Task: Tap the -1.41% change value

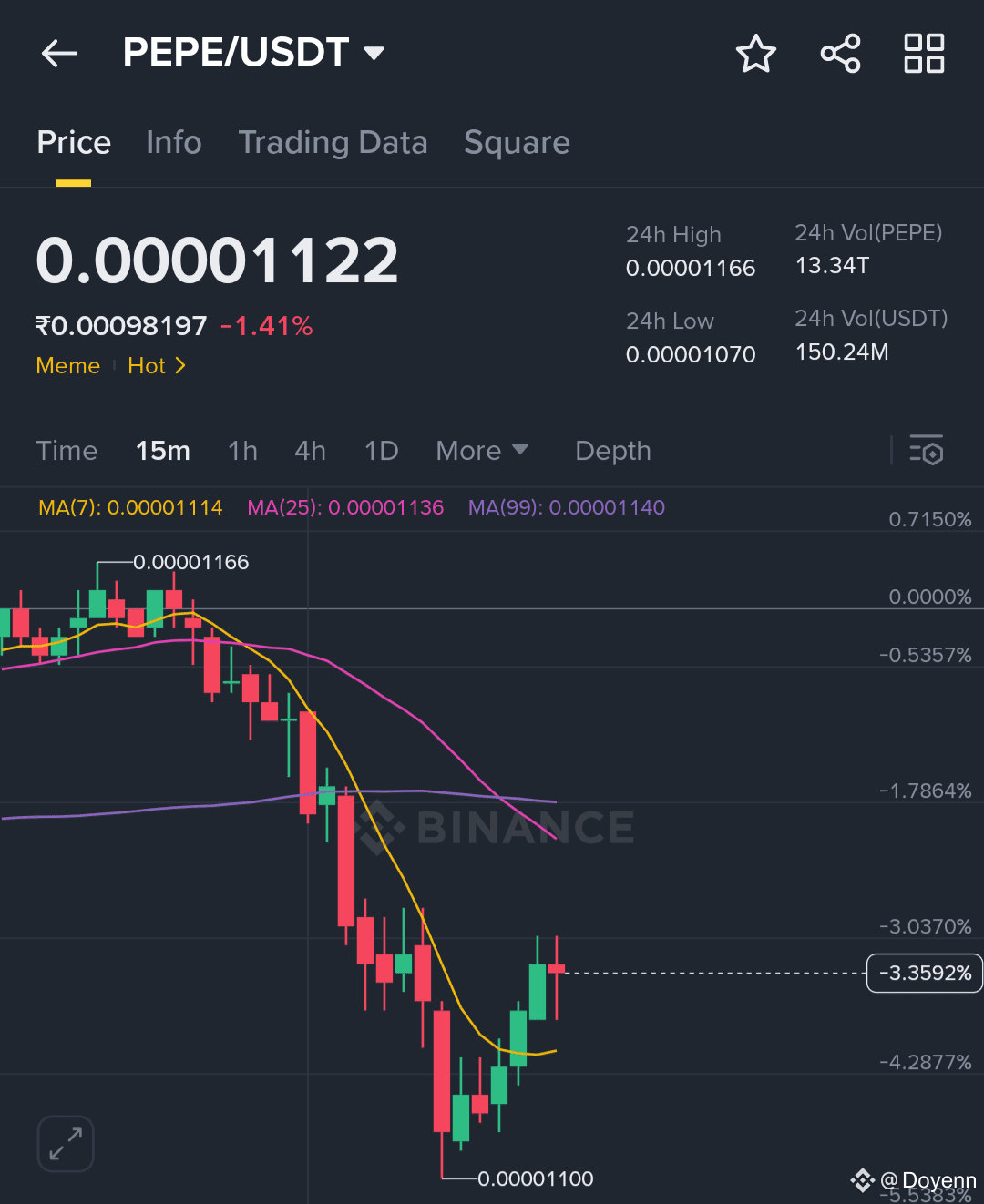Action: point(267,326)
